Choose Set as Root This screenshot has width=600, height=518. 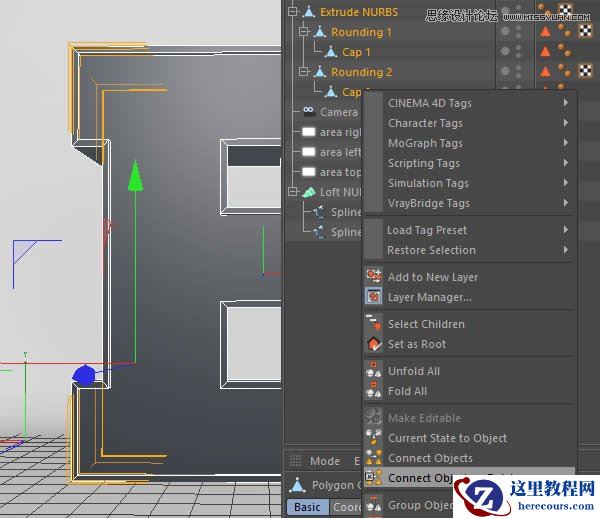tap(469, 344)
